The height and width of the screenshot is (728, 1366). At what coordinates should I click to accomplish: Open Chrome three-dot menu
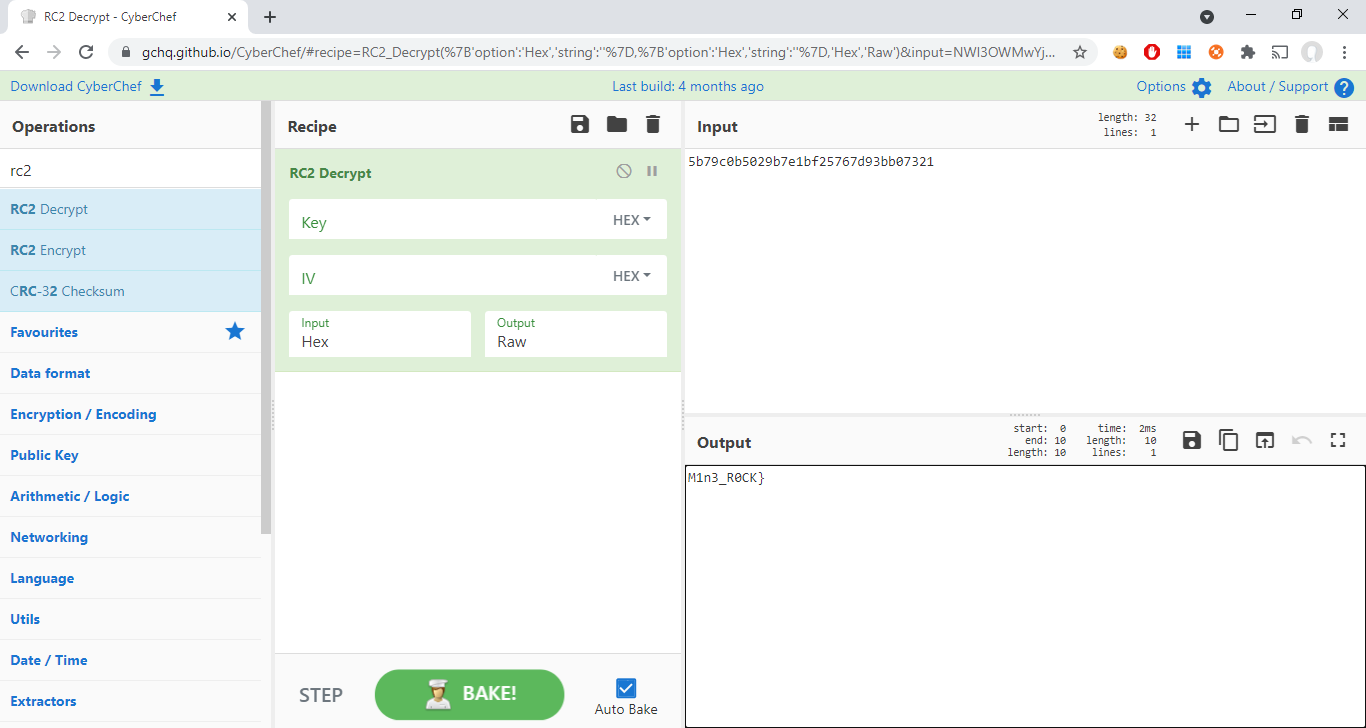pos(1344,52)
